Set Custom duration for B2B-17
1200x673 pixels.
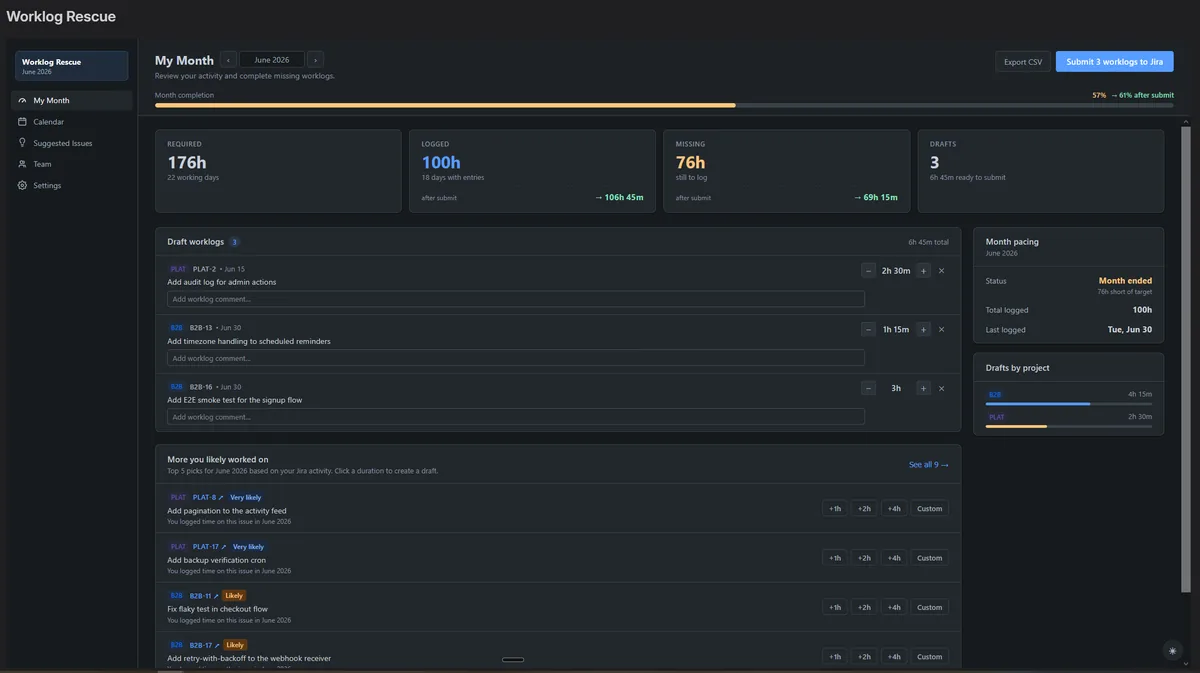pos(930,656)
